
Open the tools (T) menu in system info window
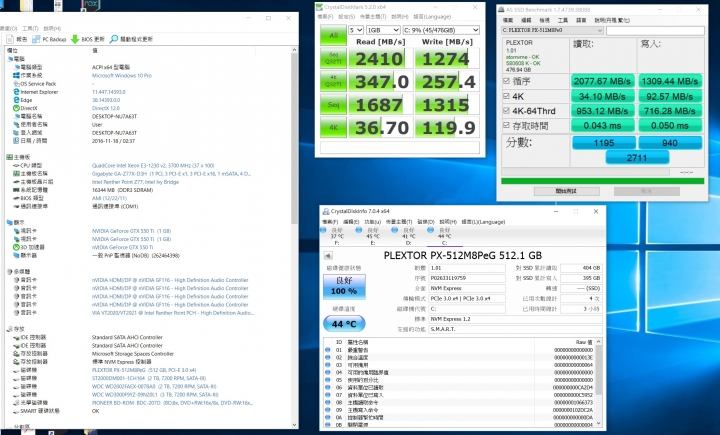click(30, 28)
